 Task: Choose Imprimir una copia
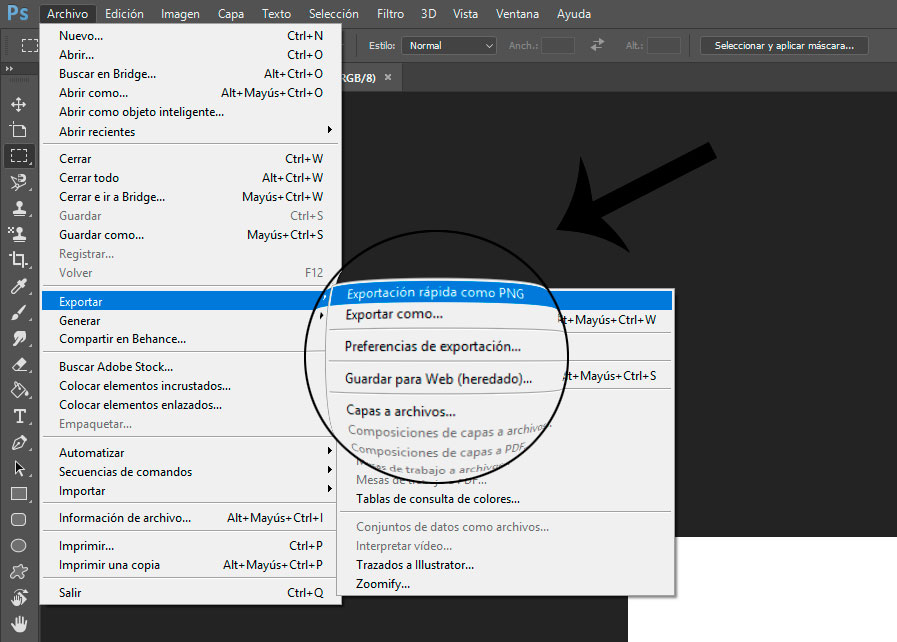(x=190, y=565)
